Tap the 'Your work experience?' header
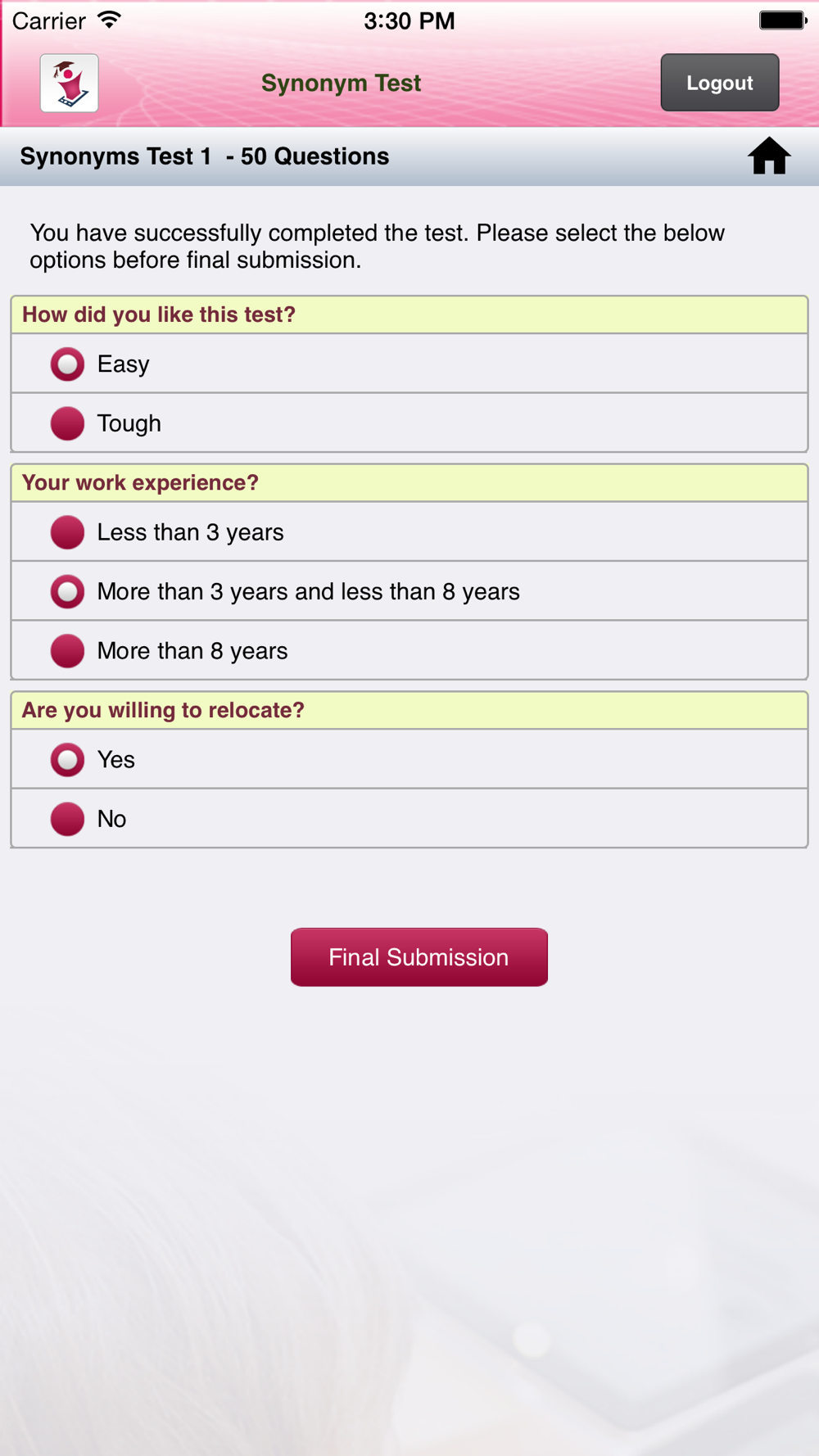This screenshot has width=819, height=1456. coord(409,483)
